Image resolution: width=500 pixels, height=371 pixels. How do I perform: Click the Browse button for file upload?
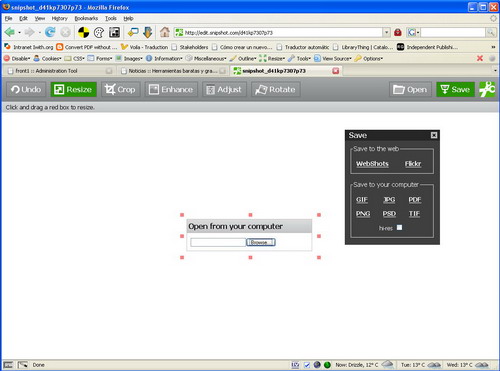[x=260, y=242]
